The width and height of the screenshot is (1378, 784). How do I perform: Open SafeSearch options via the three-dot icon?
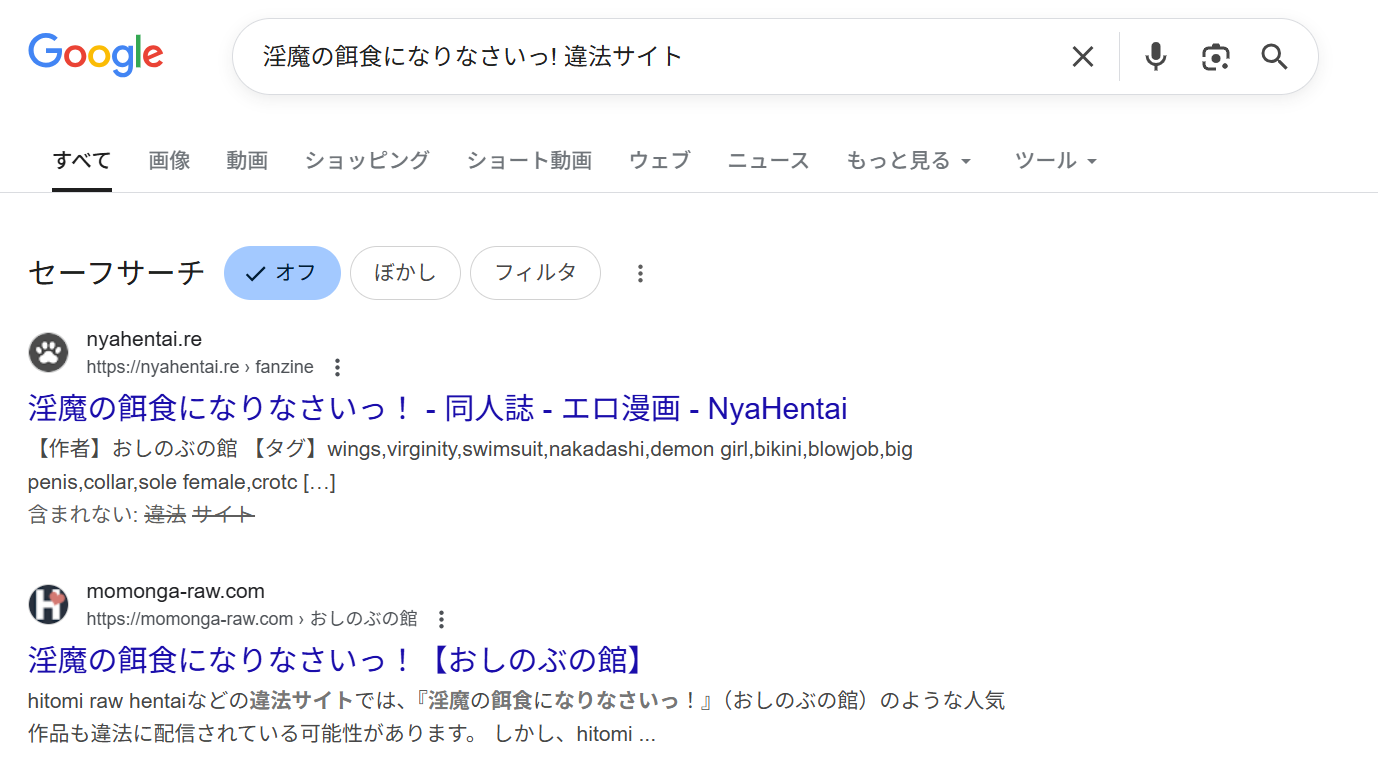[640, 272]
